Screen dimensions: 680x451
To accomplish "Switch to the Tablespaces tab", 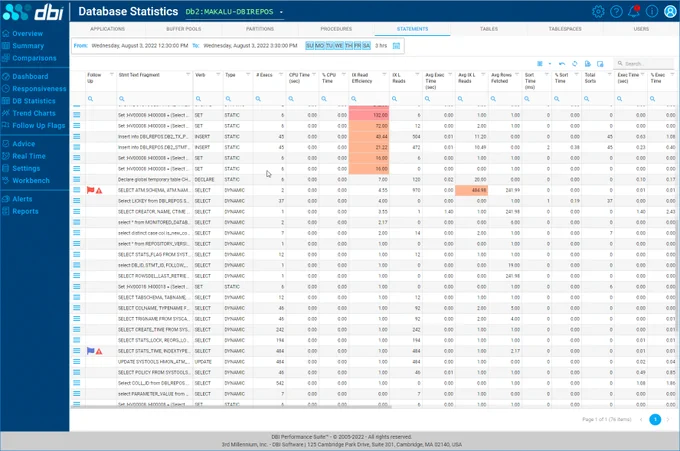I will pos(565,29).
